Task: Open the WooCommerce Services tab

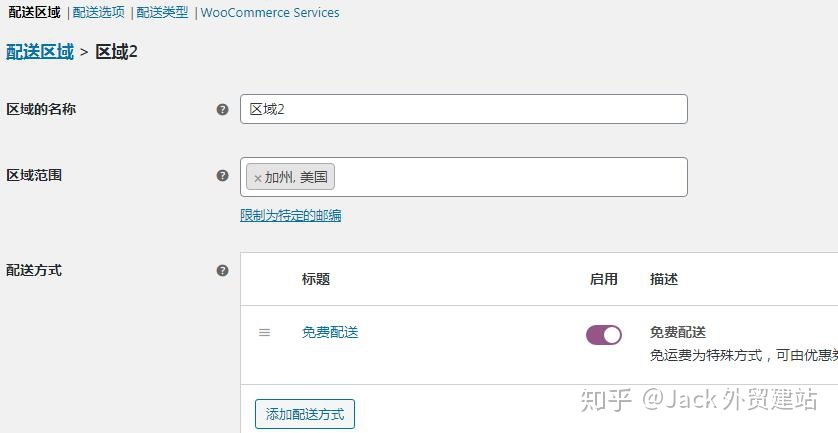Action: [270, 12]
